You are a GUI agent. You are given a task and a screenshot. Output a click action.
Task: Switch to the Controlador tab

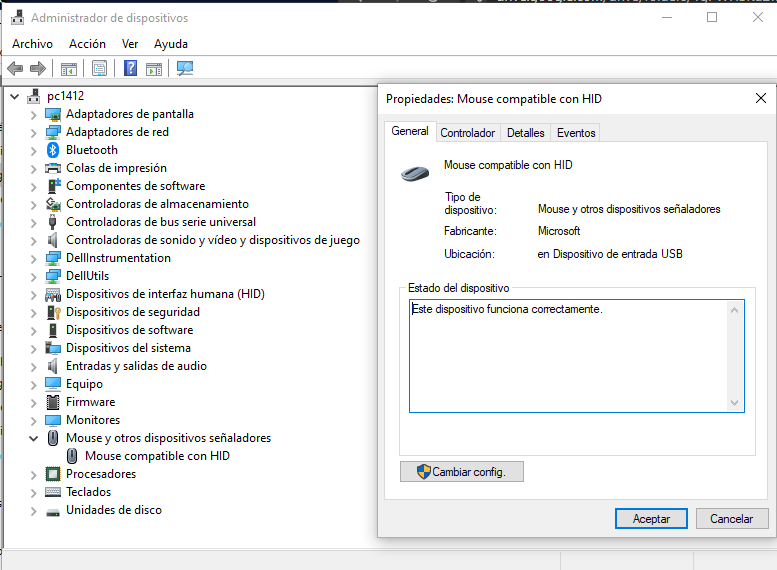(x=467, y=133)
